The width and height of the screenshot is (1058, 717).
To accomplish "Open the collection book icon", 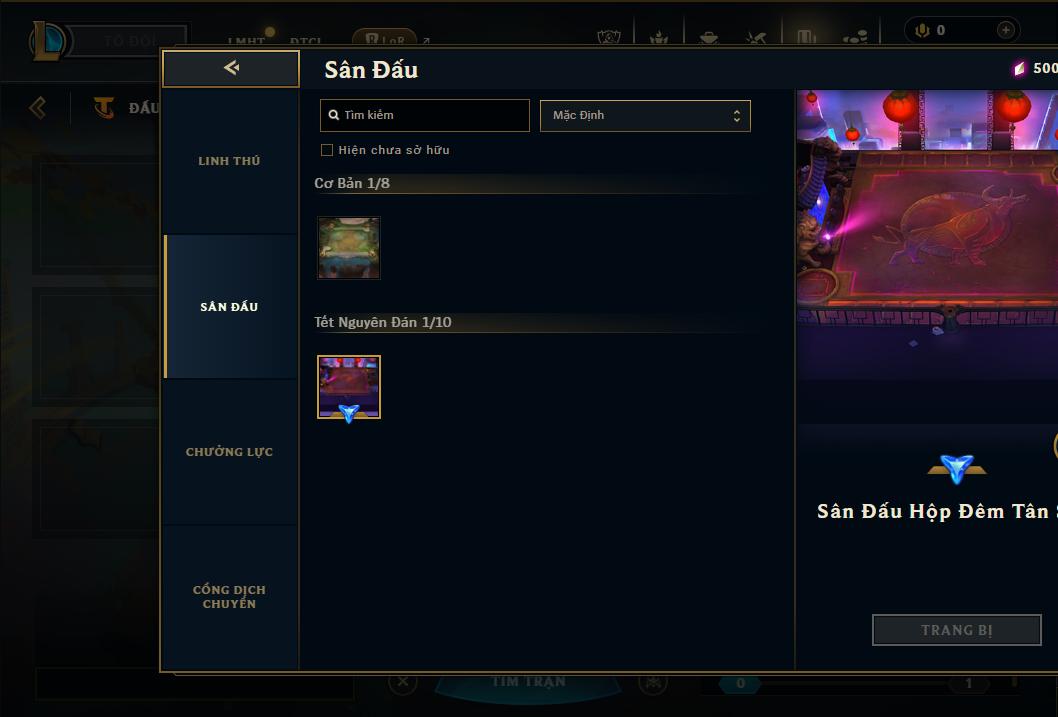I will pos(806,36).
